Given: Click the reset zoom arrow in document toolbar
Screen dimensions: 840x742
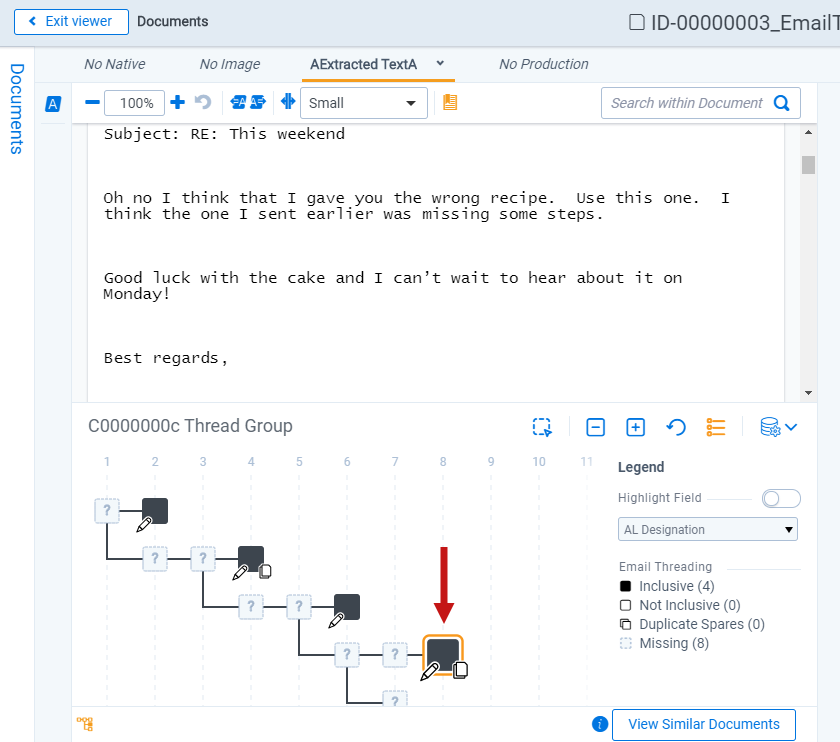Looking at the screenshot, I should click(203, 102).
